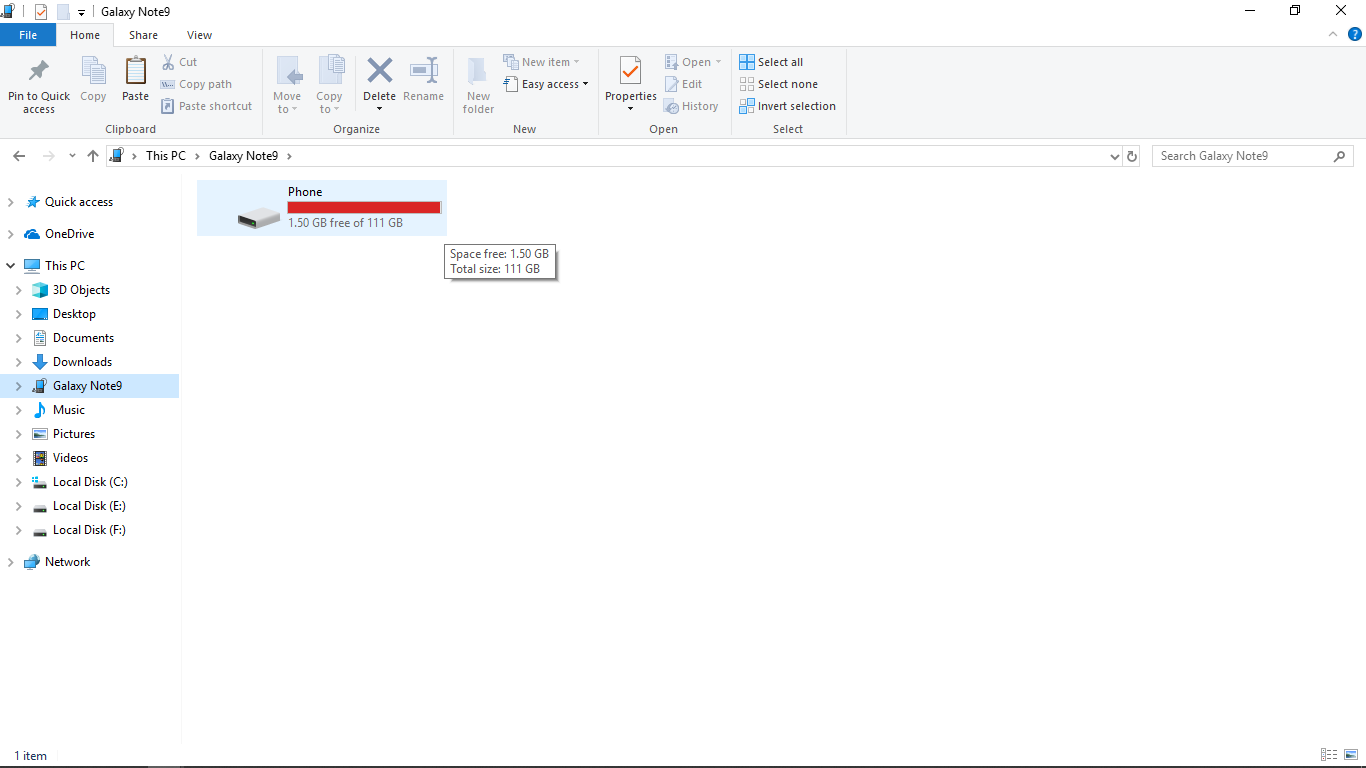Image resolution: width=1366 pixels, height=768 pixels.
Task: Open the Properties checkmark icon
Action: coord(630,71)
